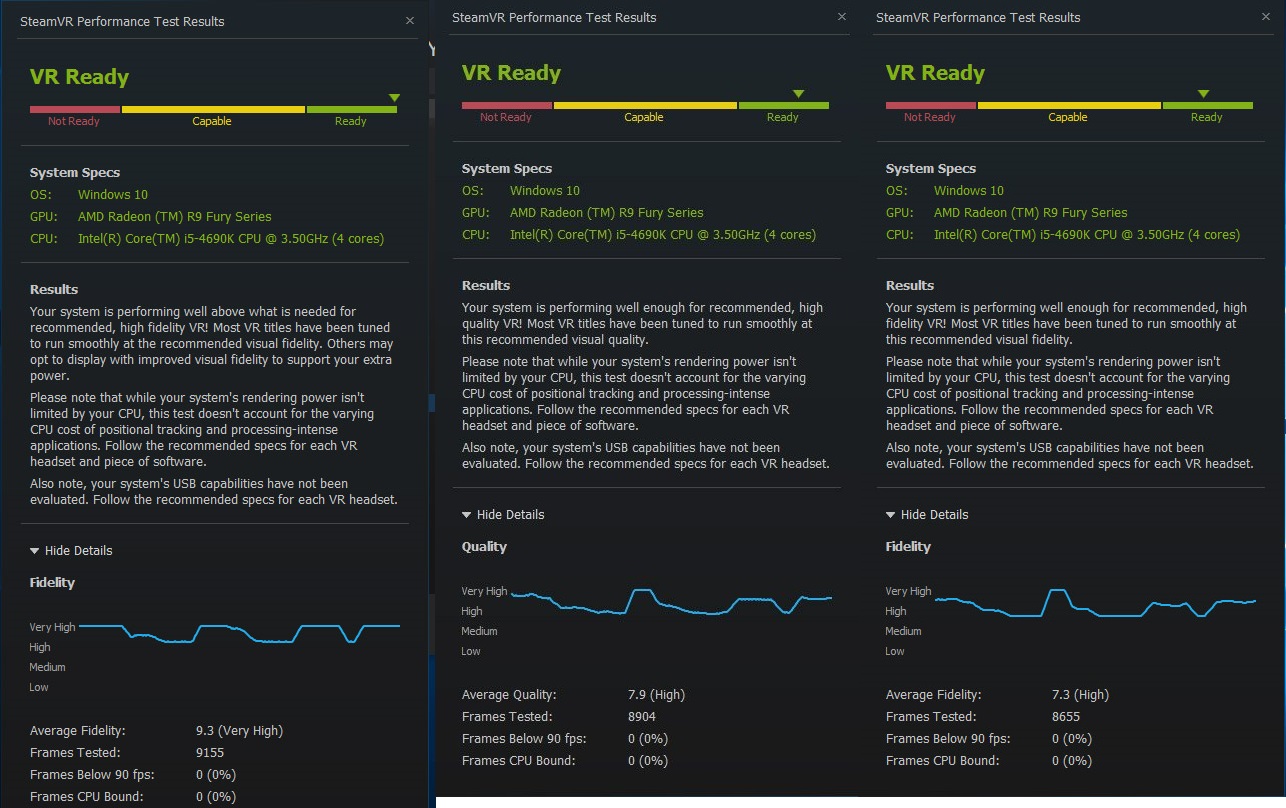Click the GPU name in the left window
Viewport: 1286px width, 808px height.
(x=175, y=217)
